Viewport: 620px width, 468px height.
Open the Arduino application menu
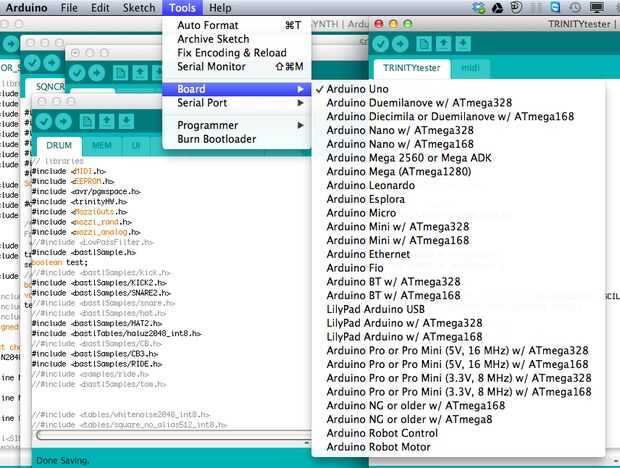point(26,8)
